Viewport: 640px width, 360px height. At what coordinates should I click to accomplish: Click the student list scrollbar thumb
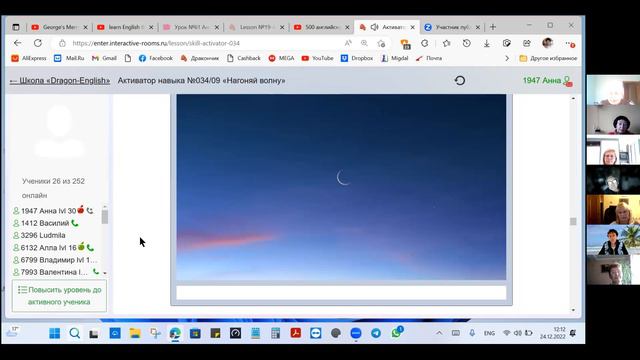[104, 216]
